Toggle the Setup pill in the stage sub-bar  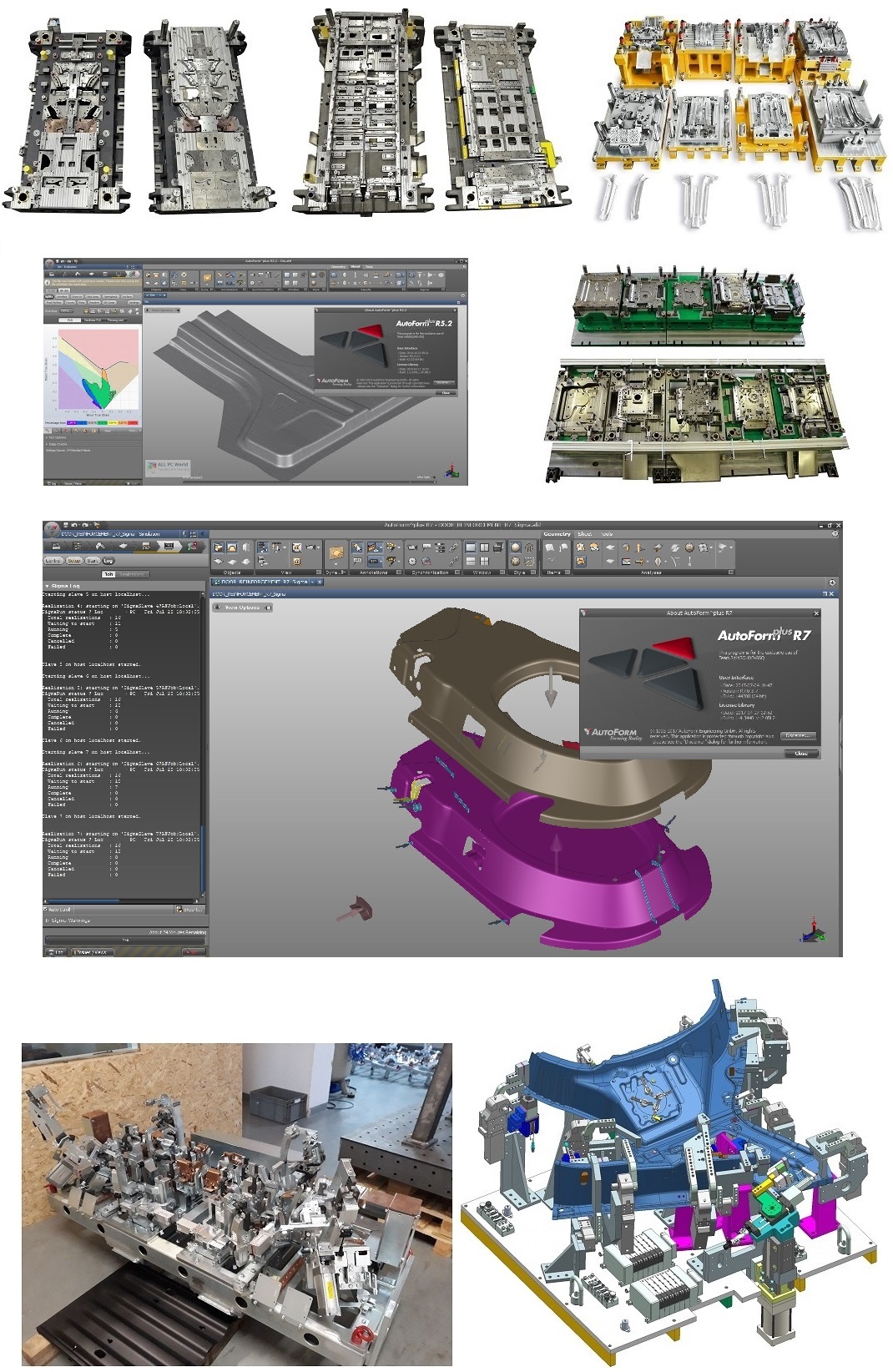74,561
